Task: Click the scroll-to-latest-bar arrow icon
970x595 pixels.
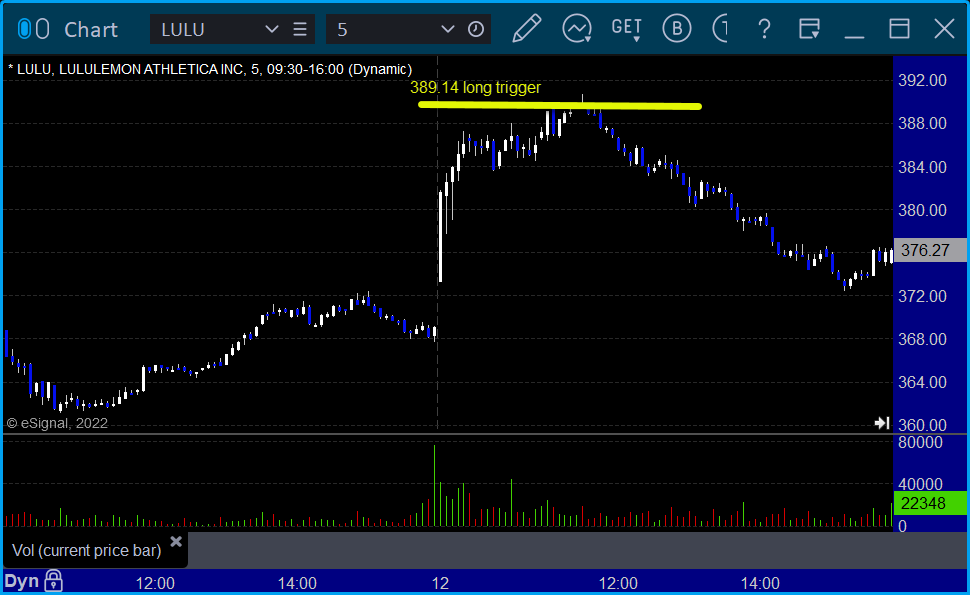Action: pyautogui.click(x=882, y=423)
